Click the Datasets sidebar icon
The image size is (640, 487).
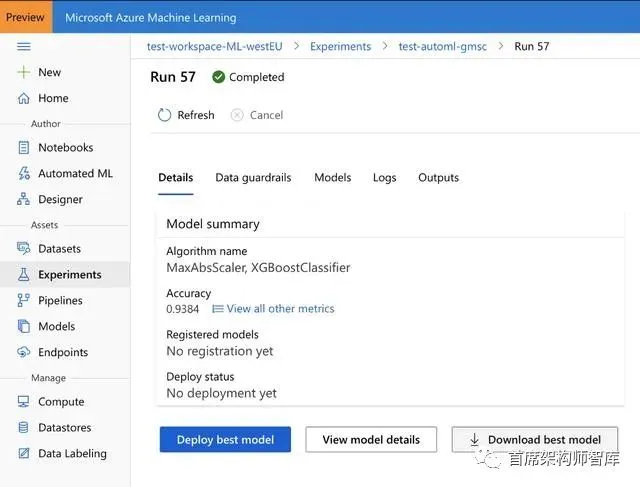[24, 249]
